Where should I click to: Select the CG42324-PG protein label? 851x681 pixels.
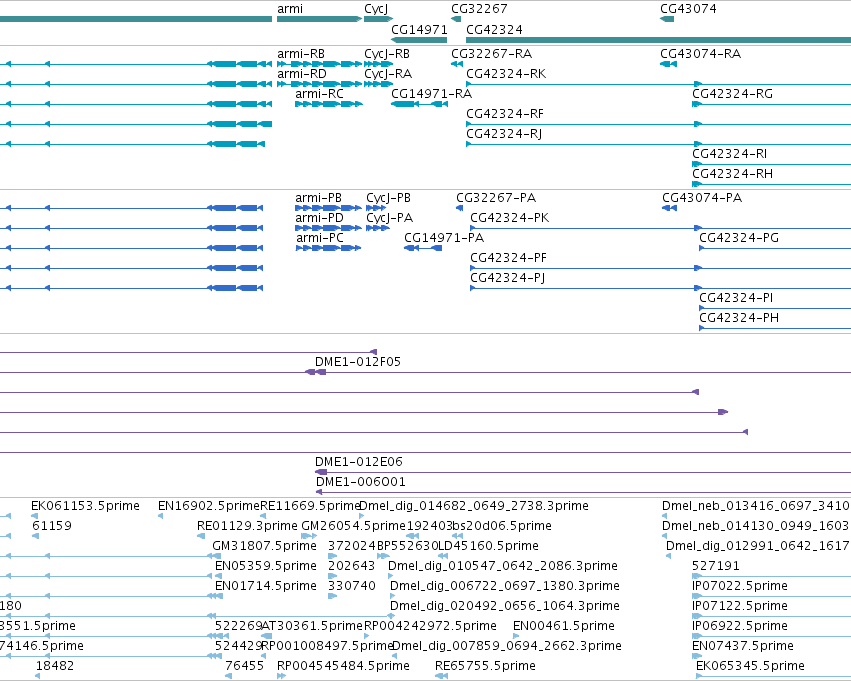coord(739,238)
